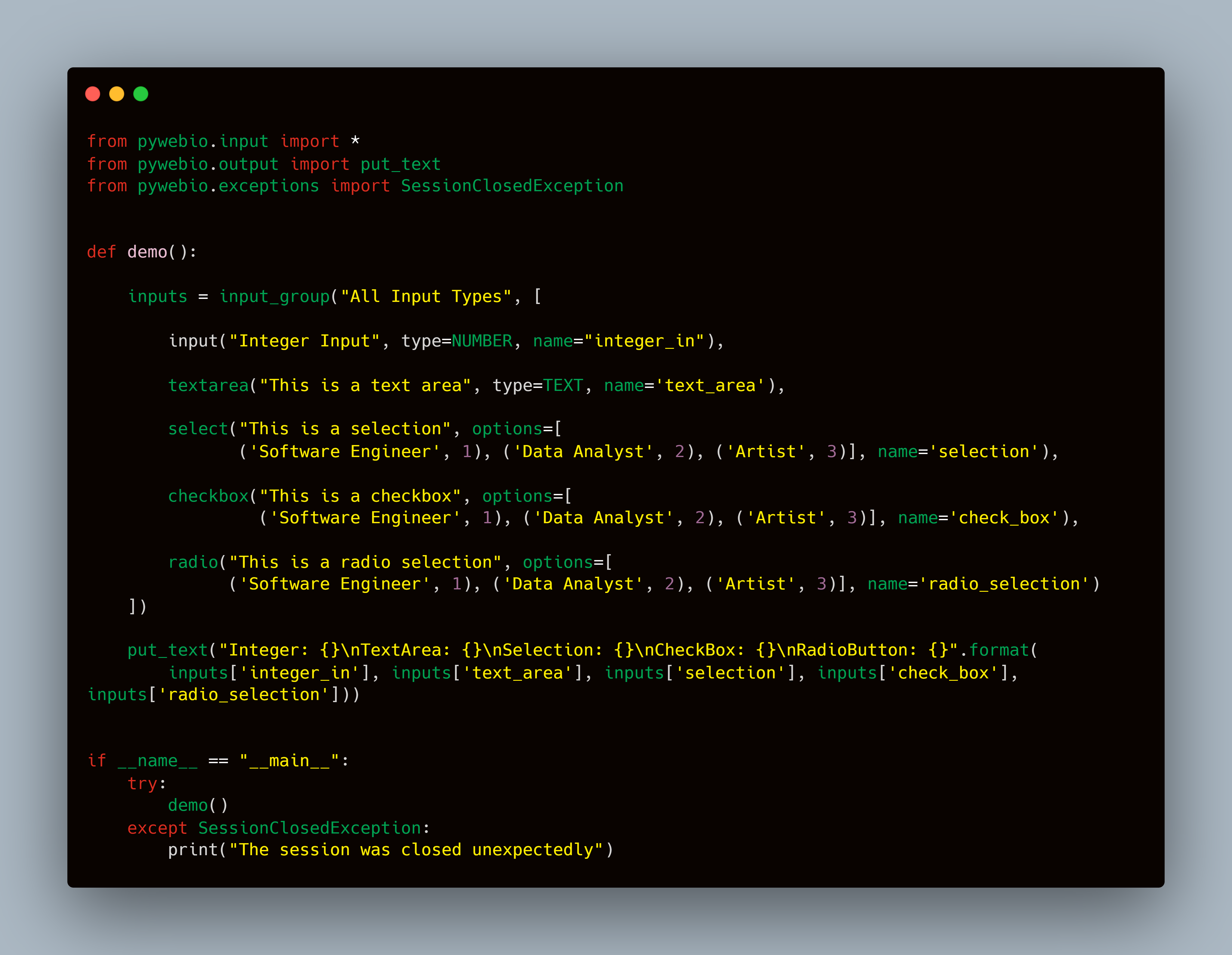1232x955 pixels.
Task: Click the 'text_area' name string in the textarea call
Action: [x=710, y=385]
